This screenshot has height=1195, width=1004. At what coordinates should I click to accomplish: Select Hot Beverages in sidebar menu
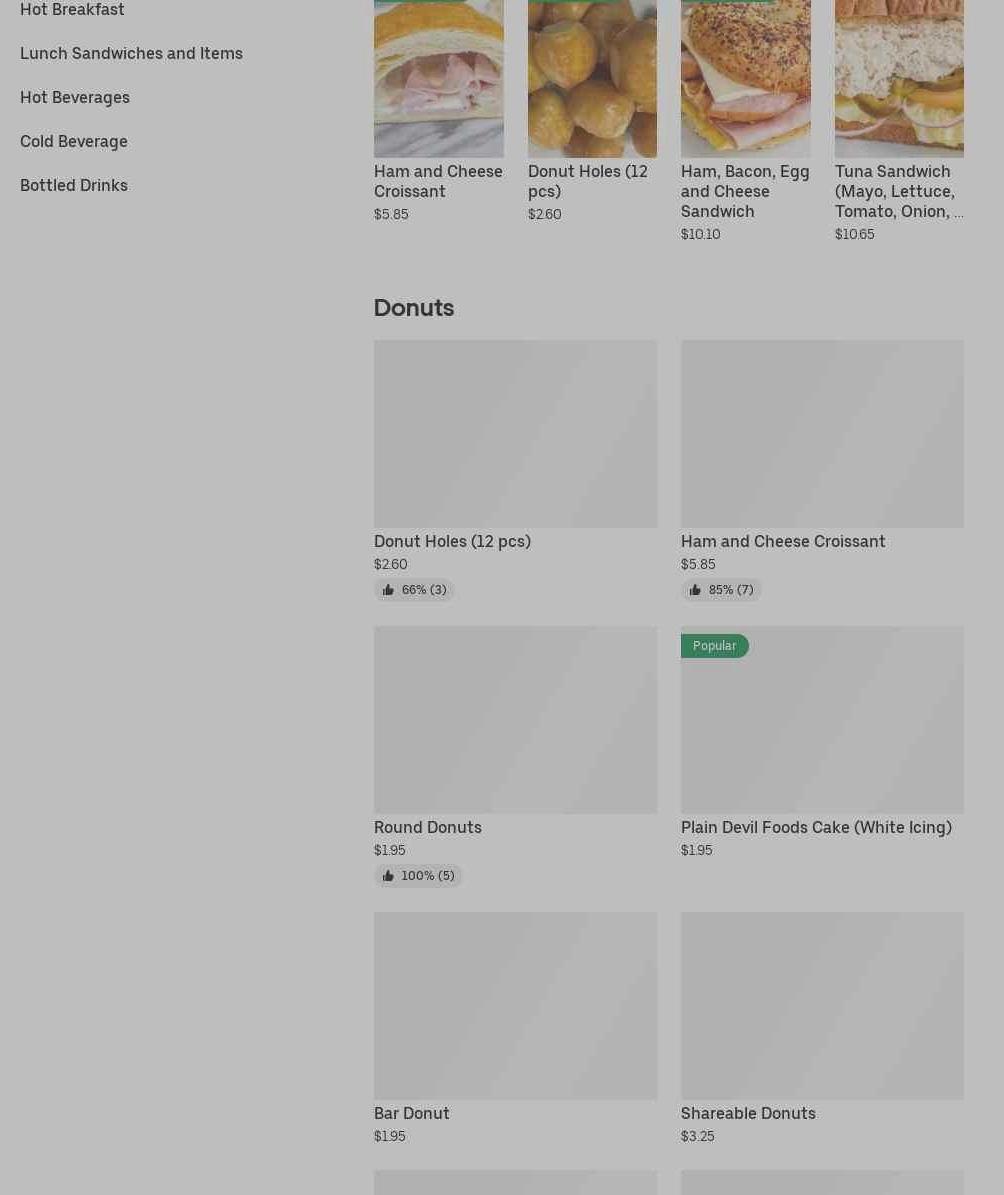75,98
